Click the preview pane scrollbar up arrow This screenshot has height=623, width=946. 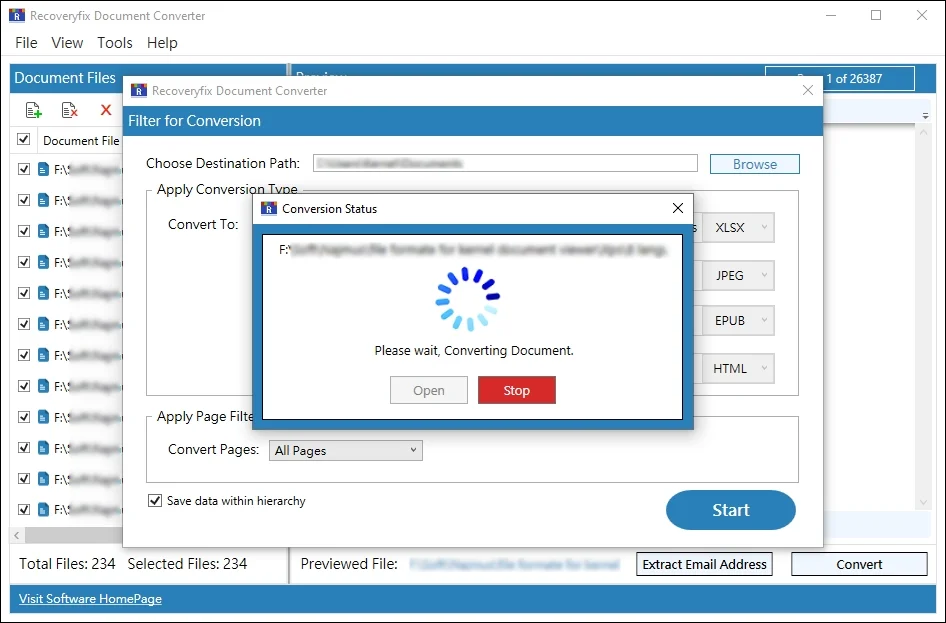point(924,131)
